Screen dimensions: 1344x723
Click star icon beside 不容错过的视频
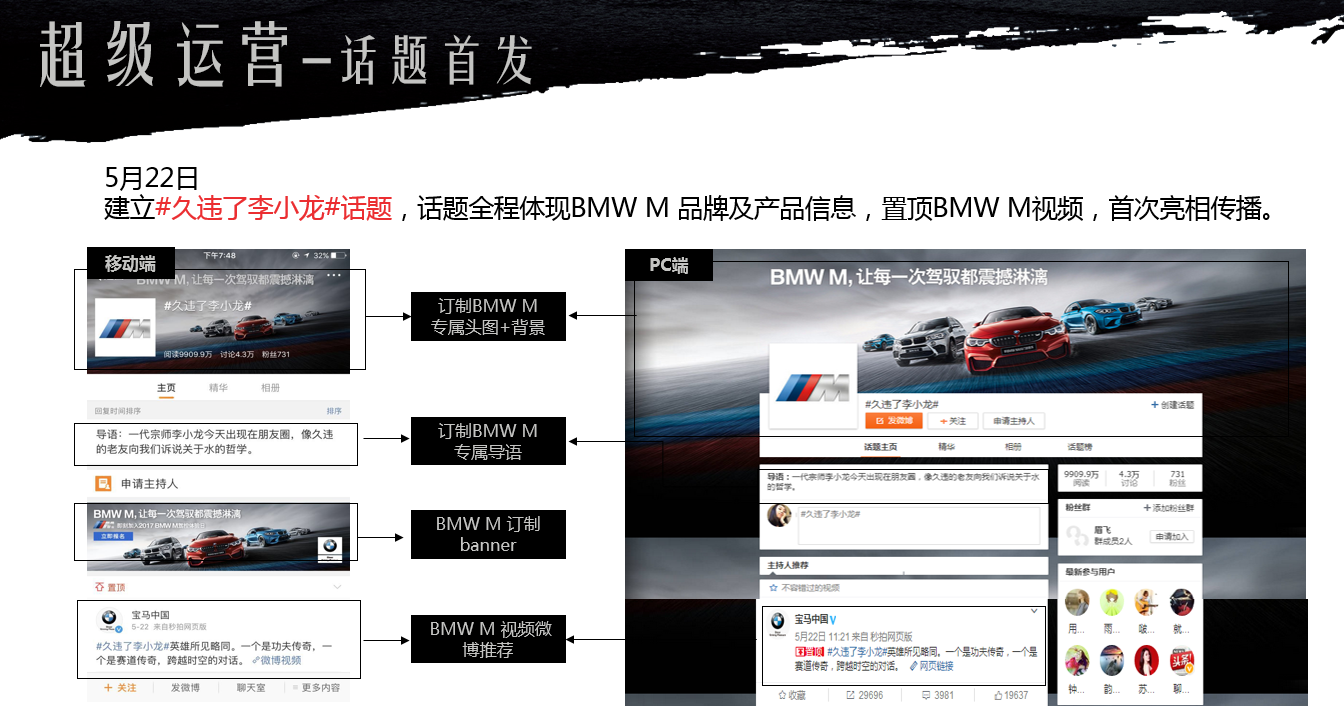(773, 588)
